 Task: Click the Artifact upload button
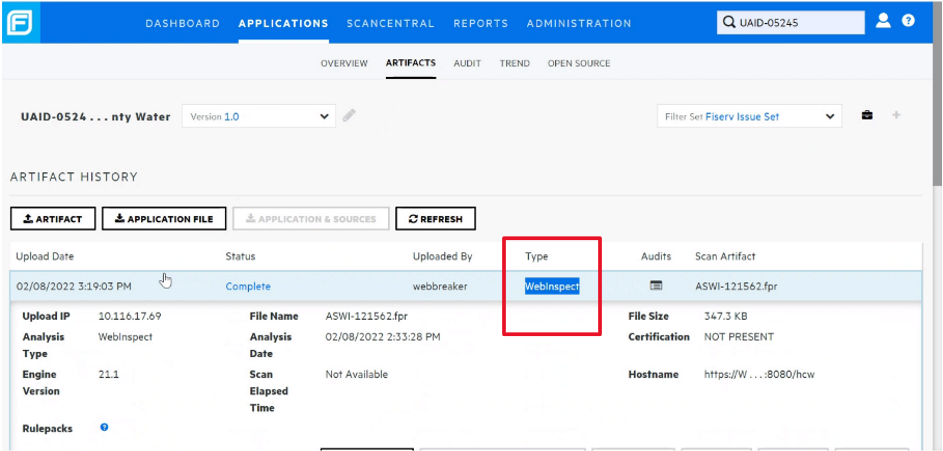[x=53, y=219]
